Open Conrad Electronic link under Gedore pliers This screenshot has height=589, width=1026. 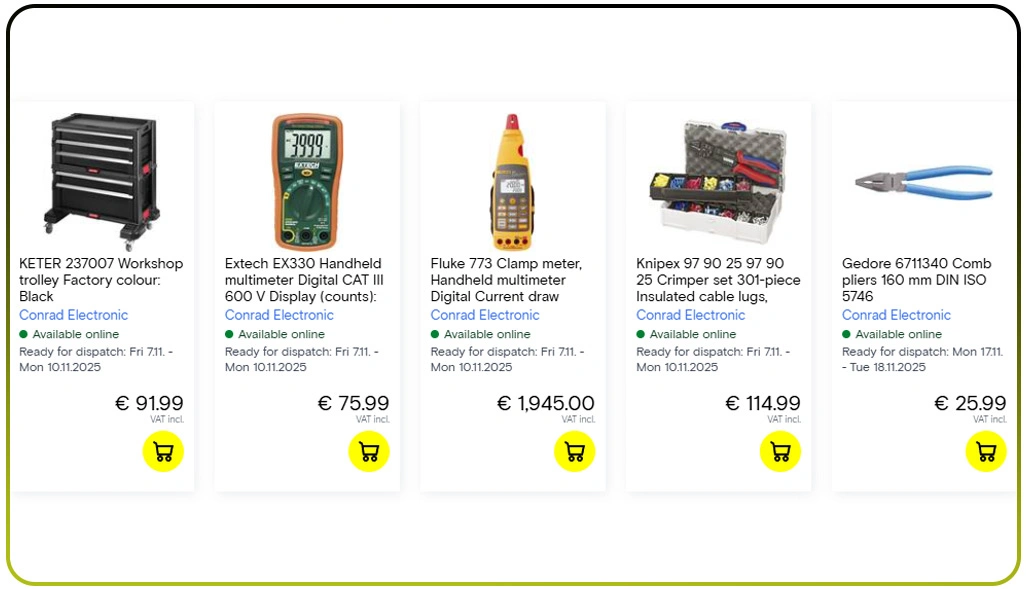pyautogui.click(x=896, y=314)
